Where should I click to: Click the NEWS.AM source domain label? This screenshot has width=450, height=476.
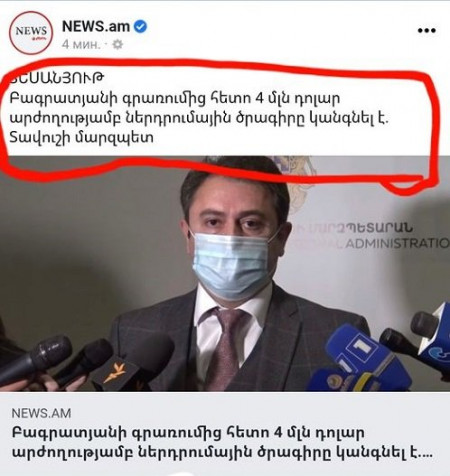[x=41, y=413]
